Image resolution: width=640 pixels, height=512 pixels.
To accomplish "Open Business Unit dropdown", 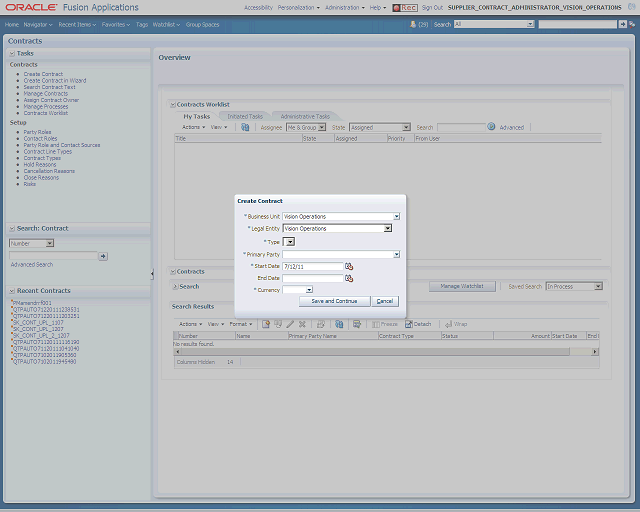I will pos(397,216).
